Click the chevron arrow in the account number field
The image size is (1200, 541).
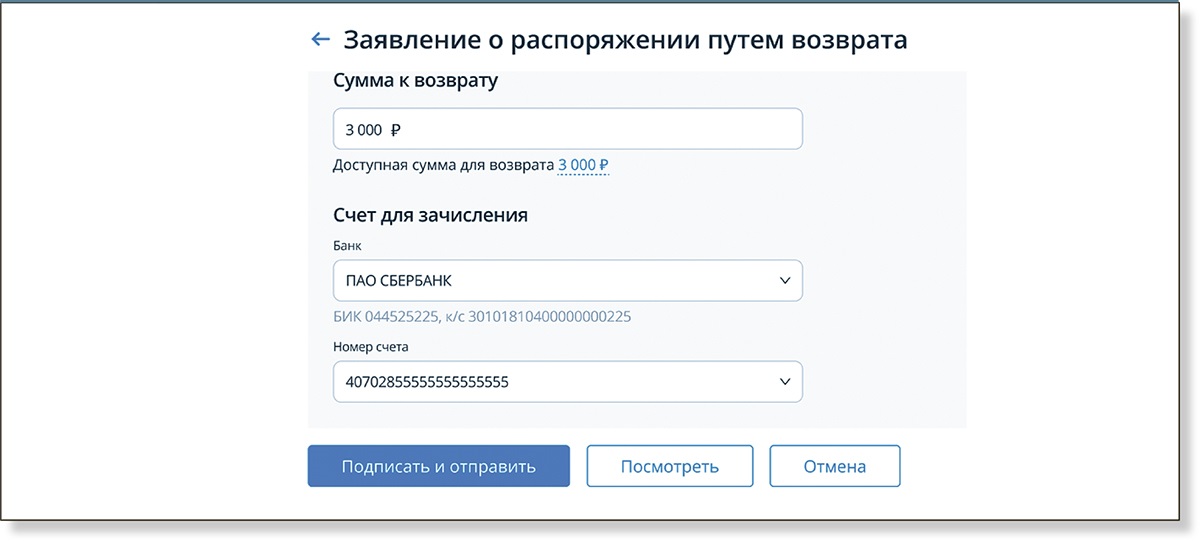pos(785,382)
